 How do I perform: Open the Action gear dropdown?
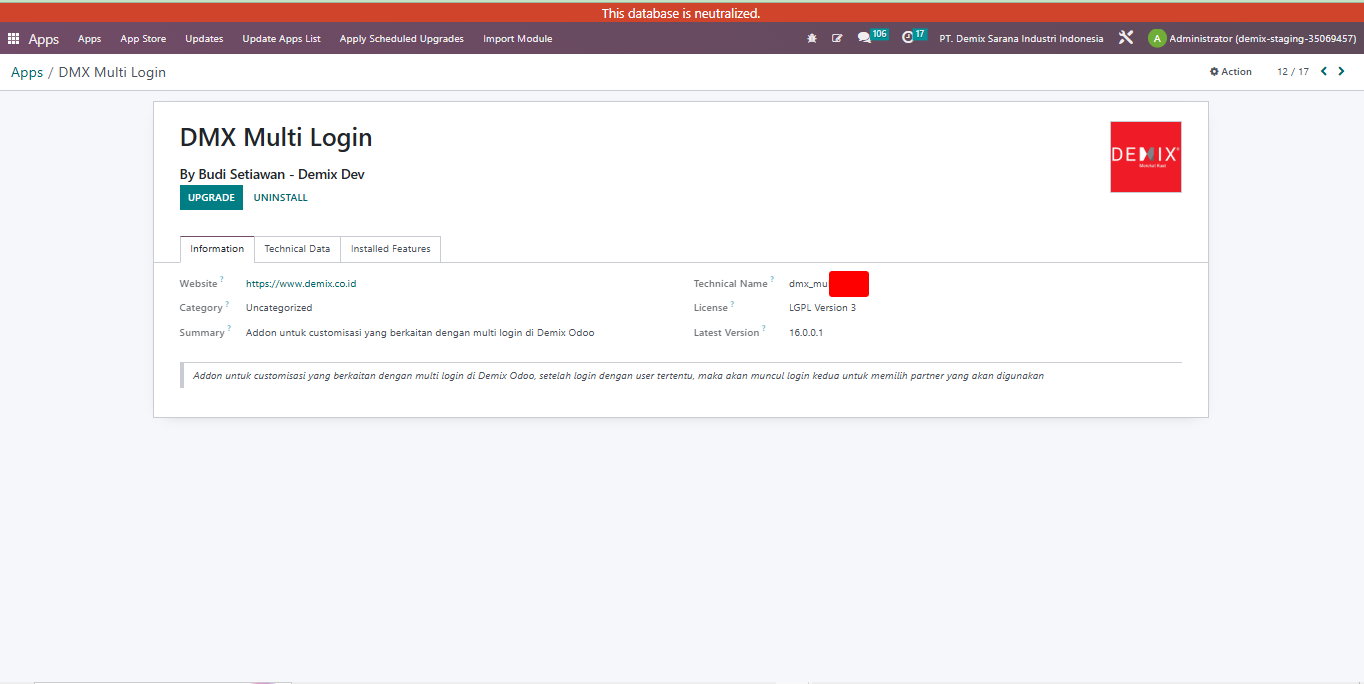1231,72
